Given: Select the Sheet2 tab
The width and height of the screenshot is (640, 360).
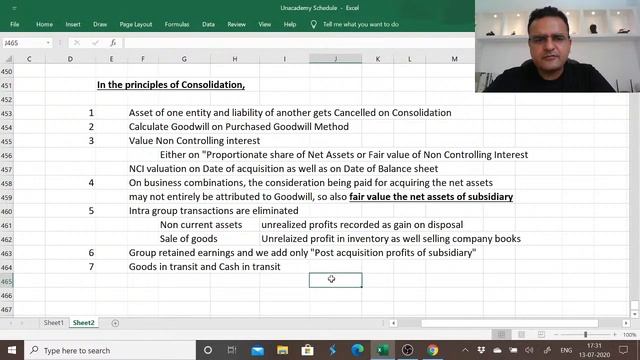Looking at the screenshot, I should click(83, 323).
